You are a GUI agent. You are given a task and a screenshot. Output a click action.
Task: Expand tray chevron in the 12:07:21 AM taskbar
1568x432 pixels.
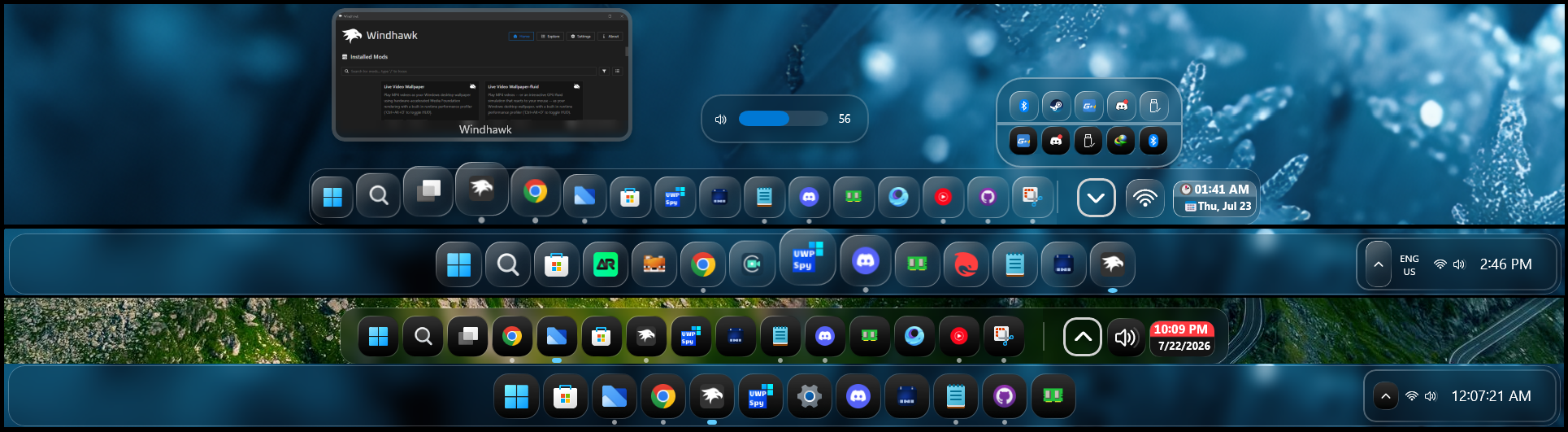[1386, 396]
